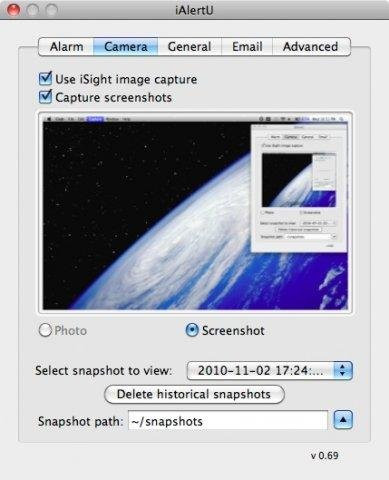Image resolution: width=389 pixels, height=480 pixels.
Task: Click the blue arrow button beside Snapshot path
Action: 343,420
